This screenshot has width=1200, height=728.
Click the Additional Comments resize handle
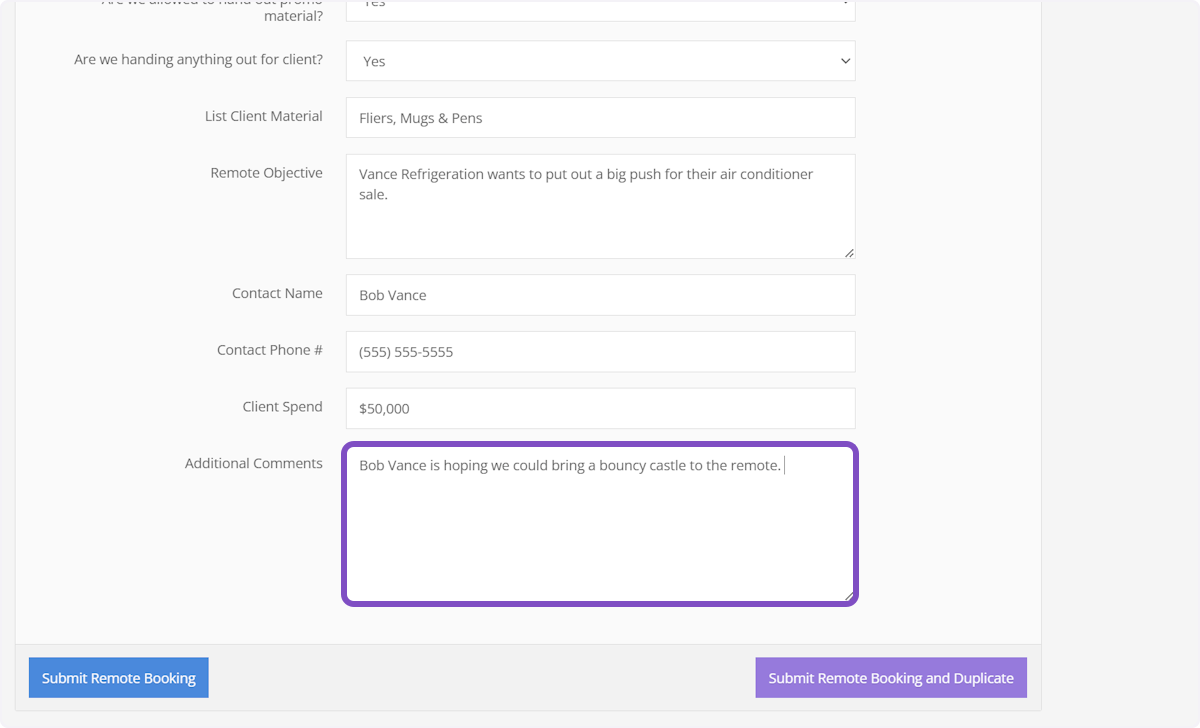tap(848, 596)
